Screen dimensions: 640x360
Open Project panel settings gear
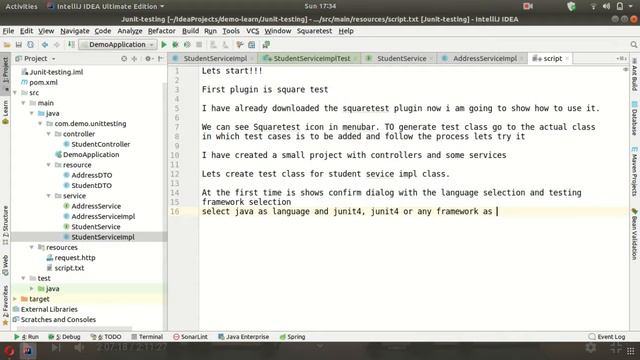coord(149,59)
